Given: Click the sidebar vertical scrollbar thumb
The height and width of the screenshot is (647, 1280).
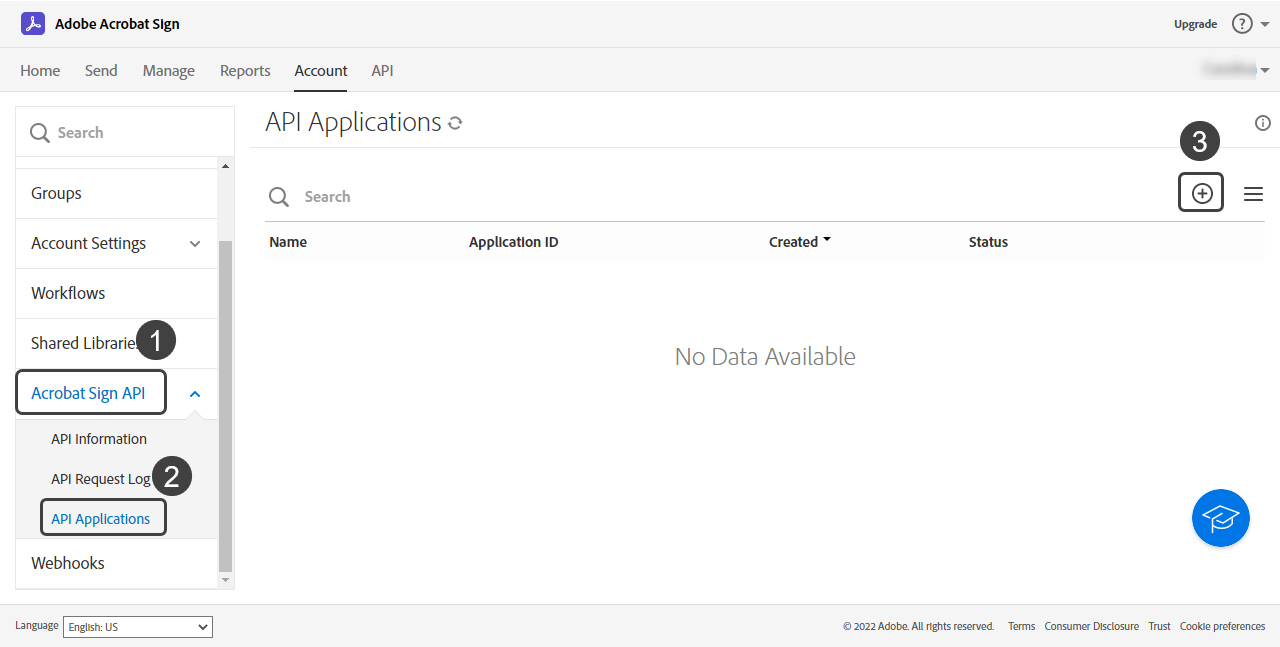Looking at the screenshot, I should pos(225,405).
